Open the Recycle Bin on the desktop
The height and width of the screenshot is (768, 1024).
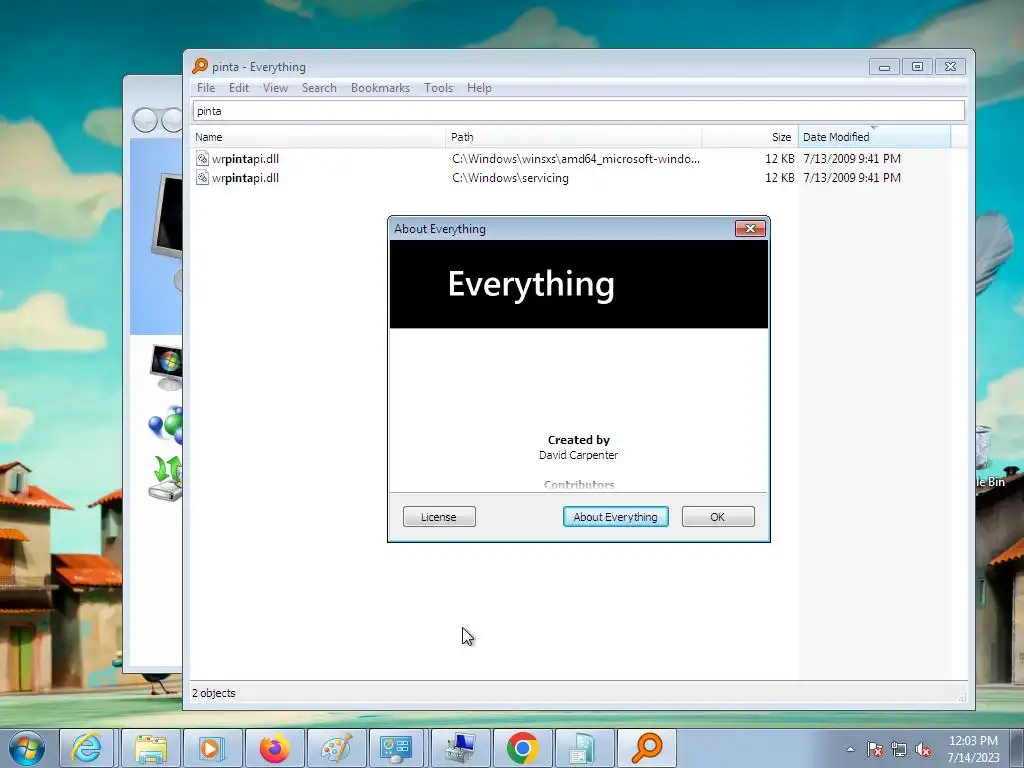coord(989,457)
